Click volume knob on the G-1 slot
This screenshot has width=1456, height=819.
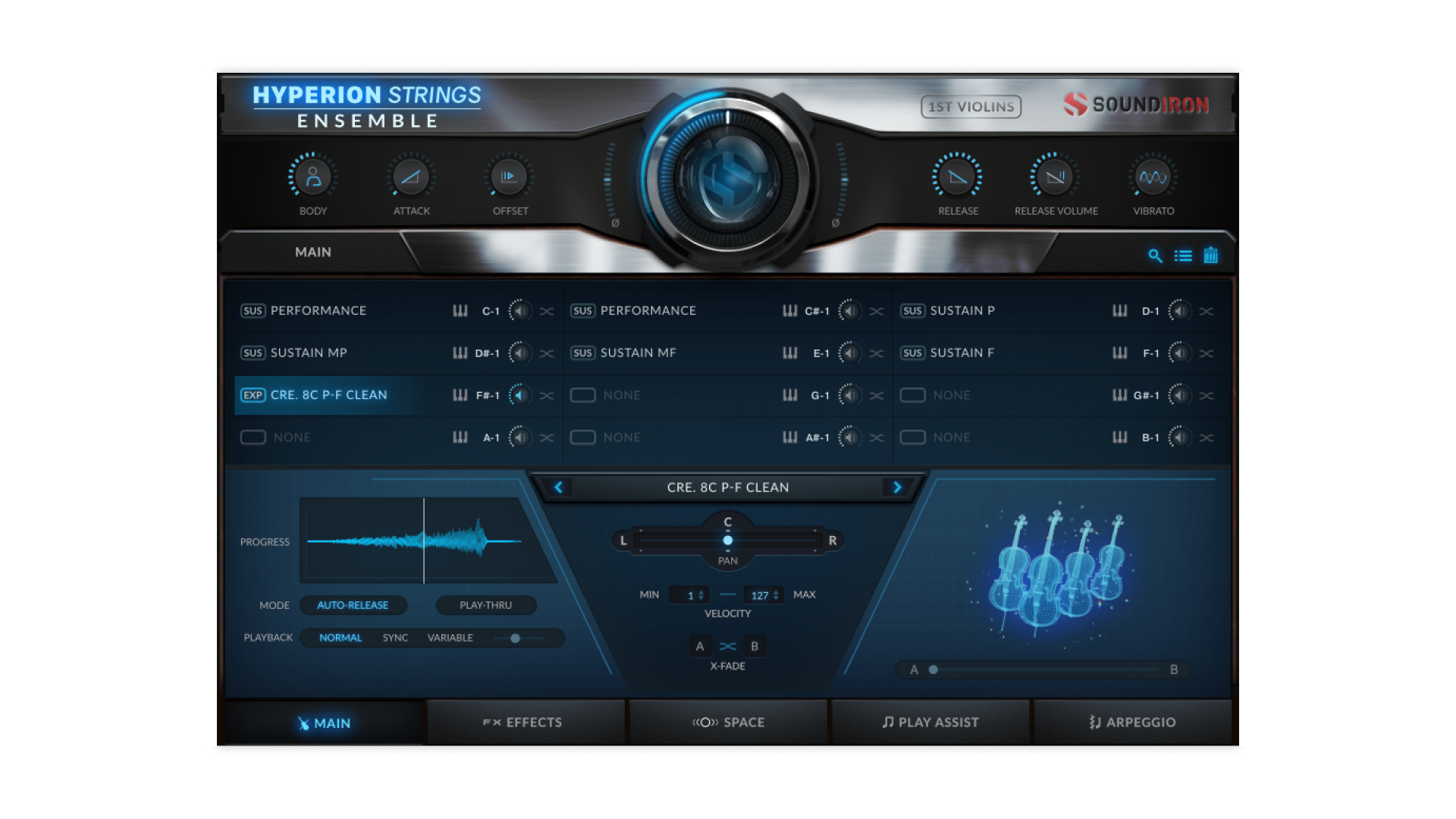click(x=849, y=395)
